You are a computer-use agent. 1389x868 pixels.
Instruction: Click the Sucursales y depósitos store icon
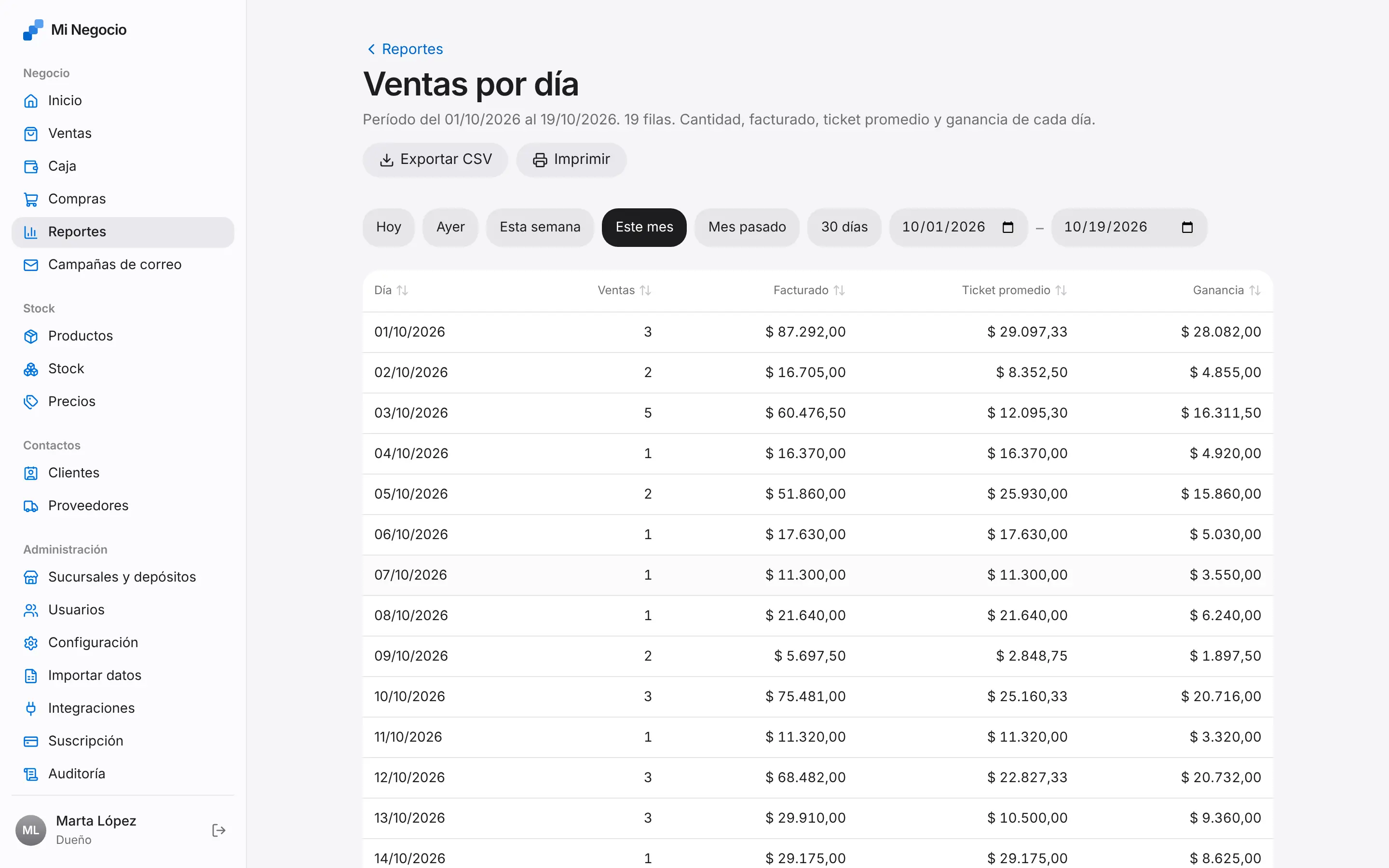tap(31, 577)
